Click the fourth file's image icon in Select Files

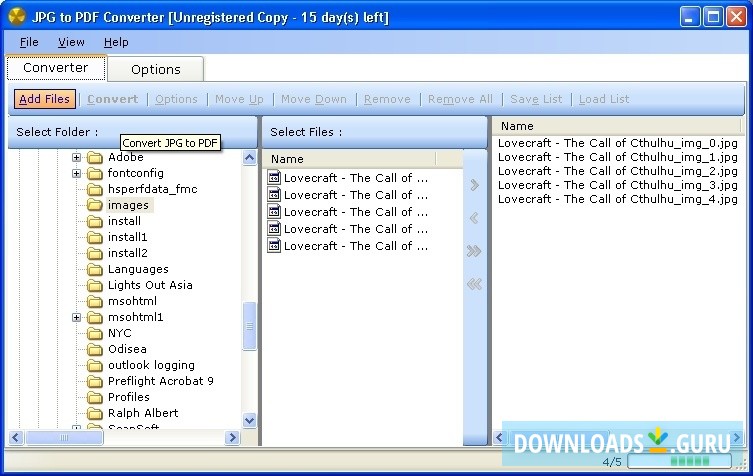[x=274, y=229]
